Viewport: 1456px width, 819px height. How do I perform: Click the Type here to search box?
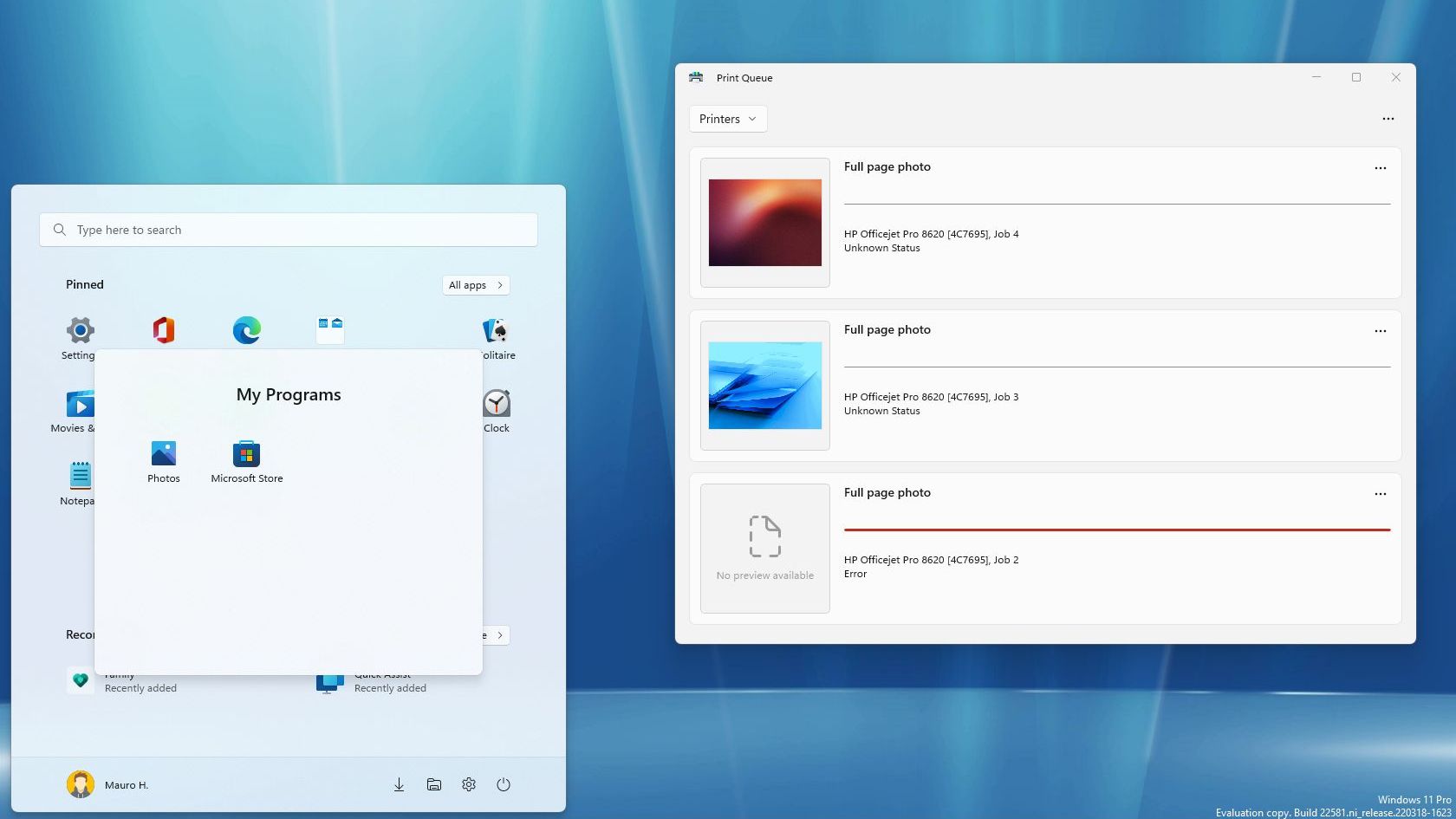coord(289,230)
